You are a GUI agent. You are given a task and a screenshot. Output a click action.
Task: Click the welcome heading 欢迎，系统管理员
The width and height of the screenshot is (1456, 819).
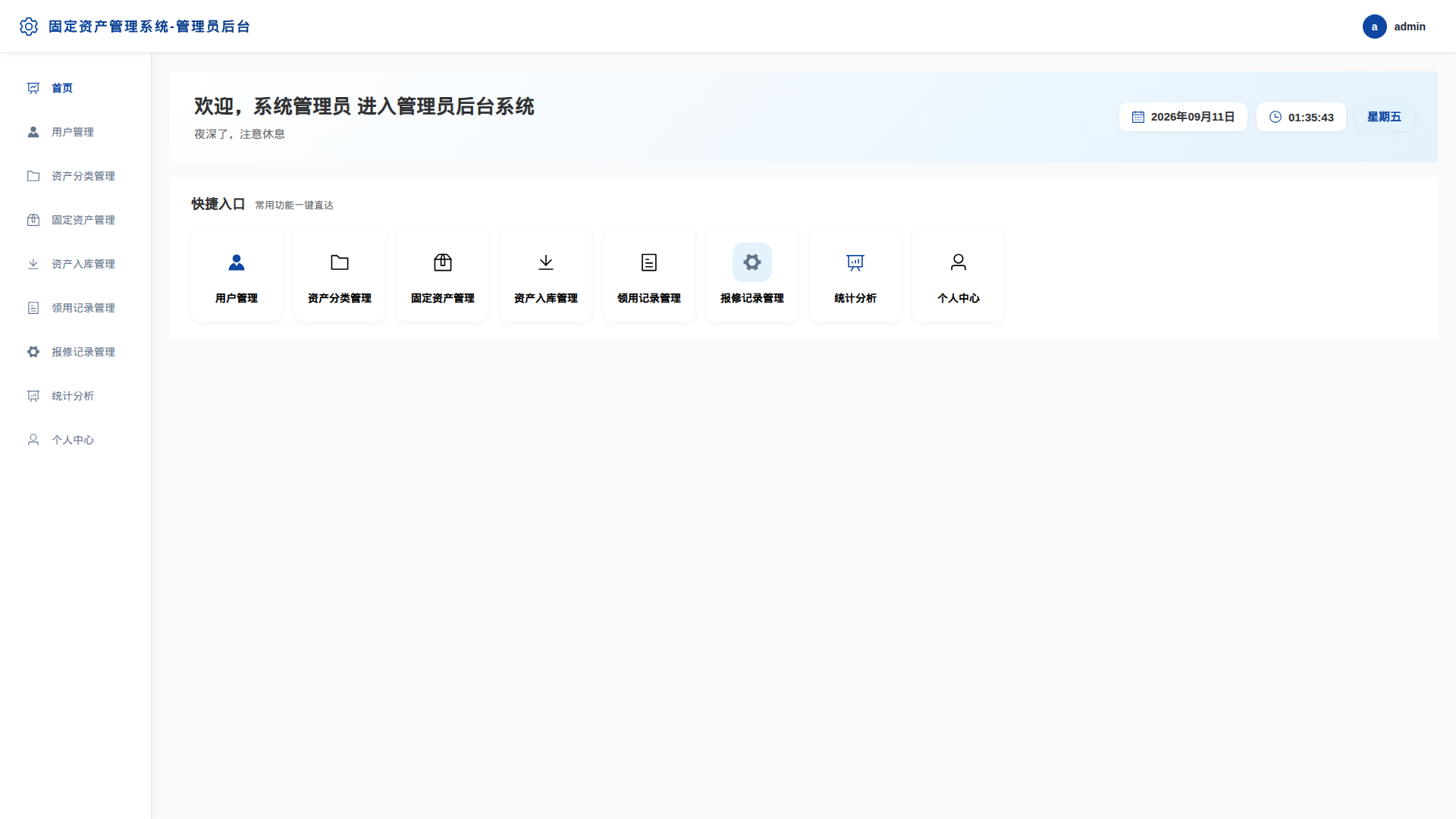point(272,106)
